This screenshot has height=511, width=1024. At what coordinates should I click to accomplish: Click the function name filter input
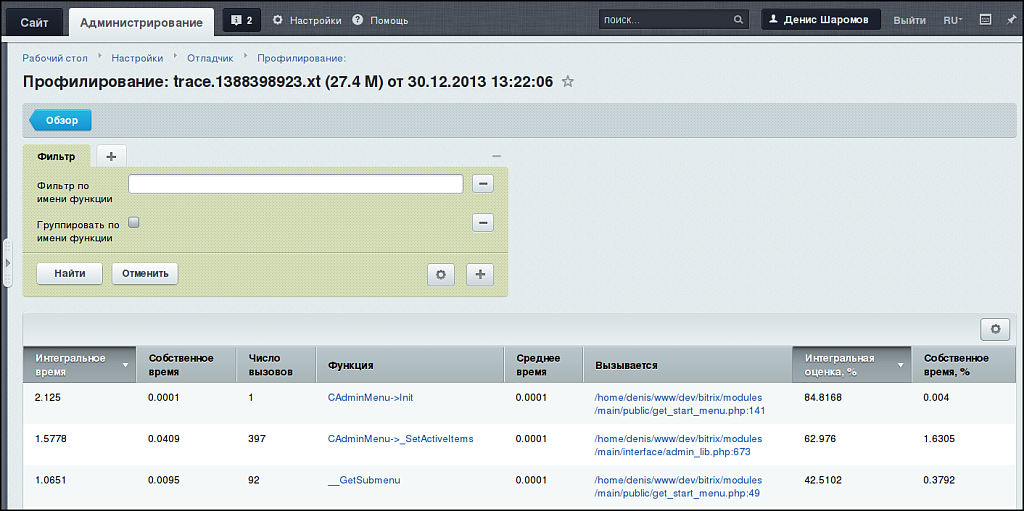[295, 184]
